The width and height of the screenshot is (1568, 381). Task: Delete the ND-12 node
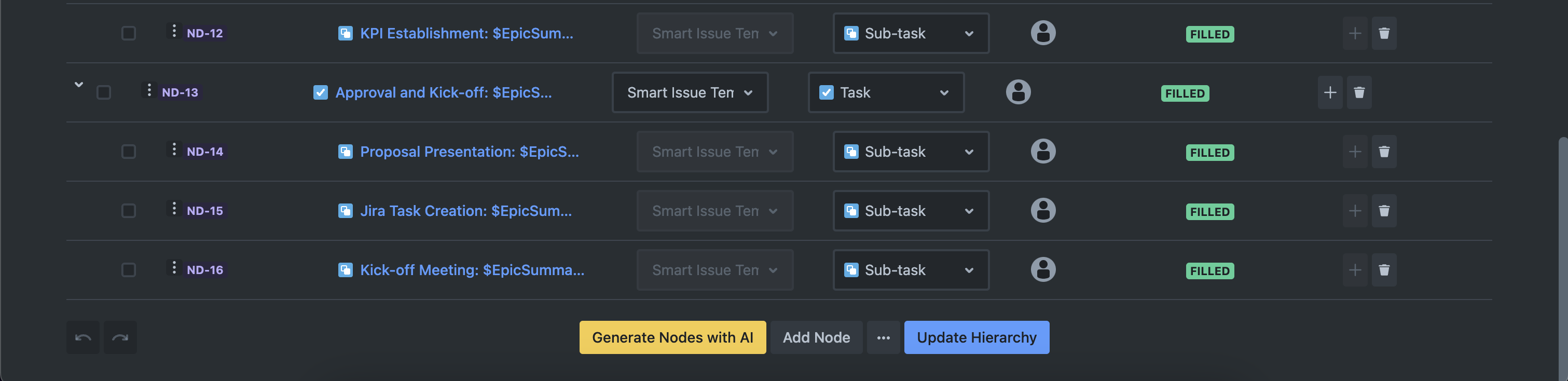click(1384, 33)
